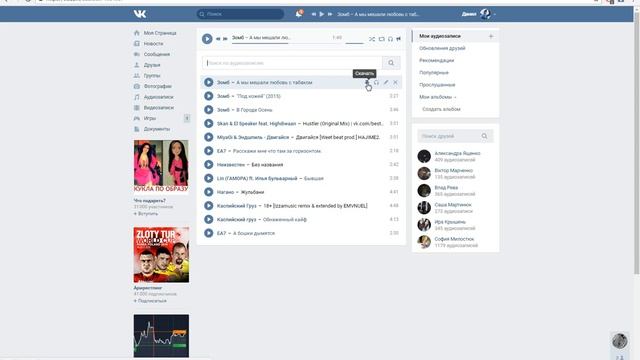Image resolution: width=640 pixels, height=360 pixels.
Task: Click the Игры notification counter badge
Action: click(187, 118)
